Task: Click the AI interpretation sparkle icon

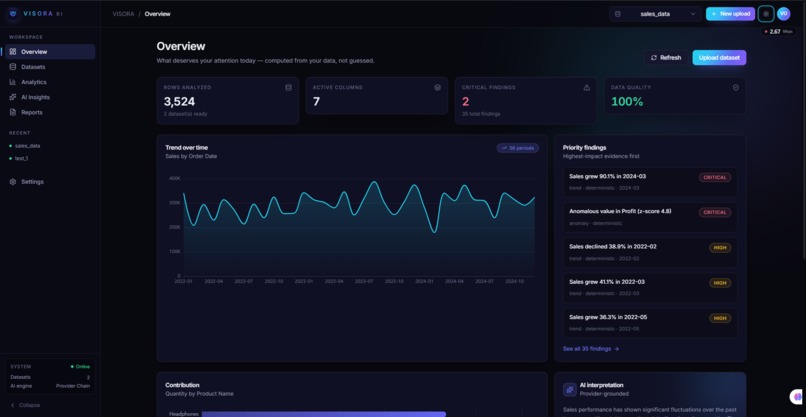Action: [570, 390]
